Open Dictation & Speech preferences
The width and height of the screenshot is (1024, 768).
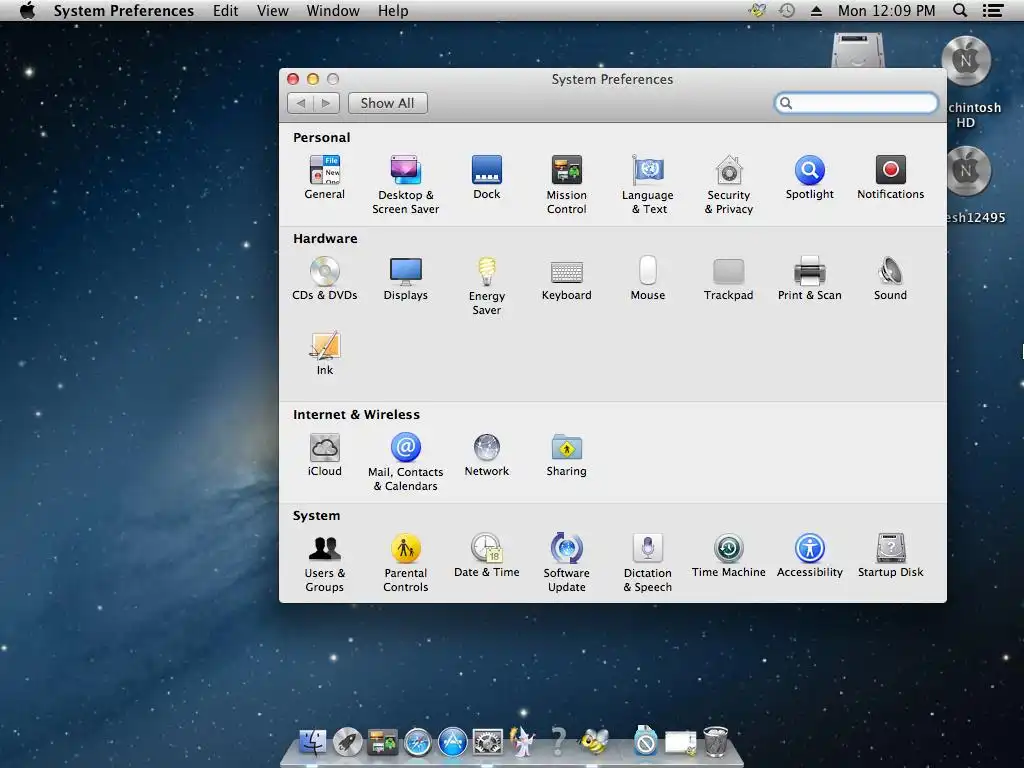coord(647,563)
